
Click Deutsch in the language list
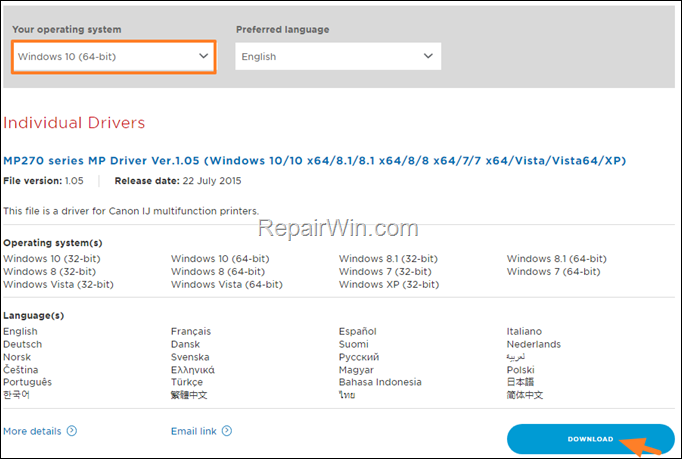(x=23, y=344)
